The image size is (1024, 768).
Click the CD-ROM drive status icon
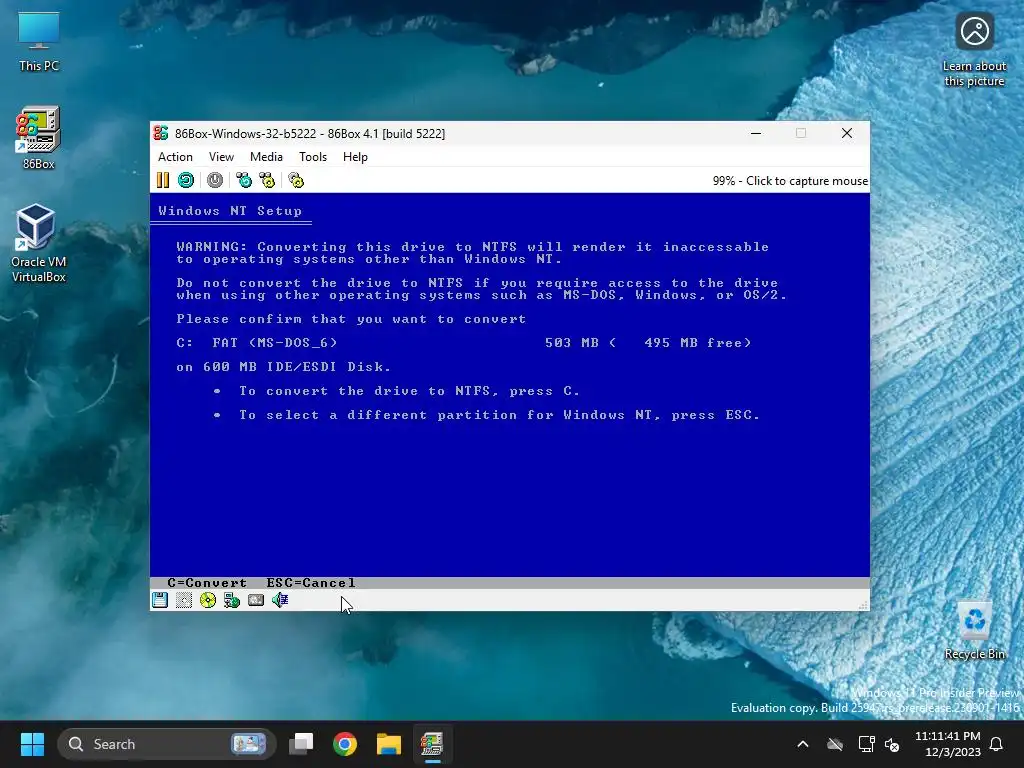click(208, 600)
